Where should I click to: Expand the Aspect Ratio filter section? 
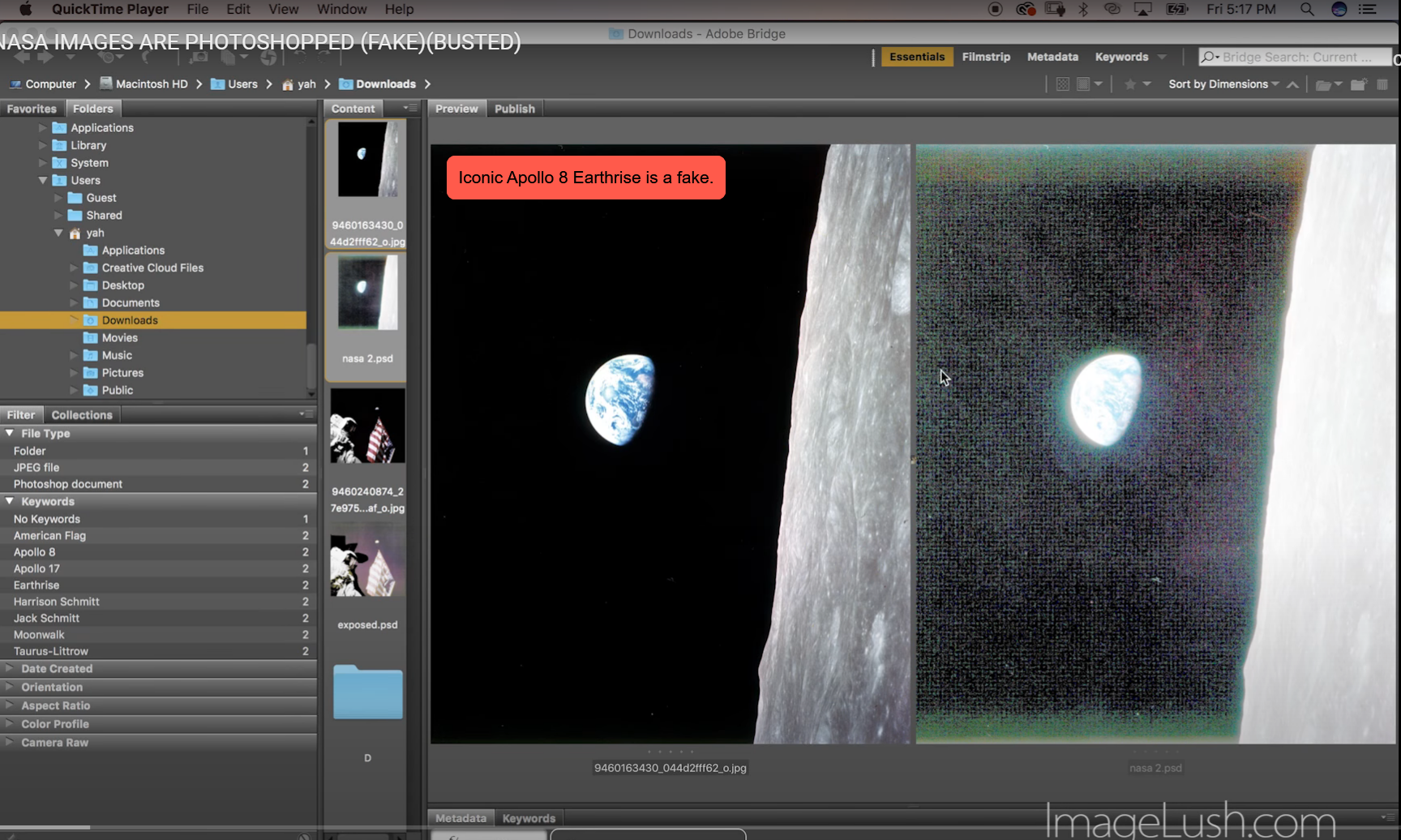[x=10, y=705]
